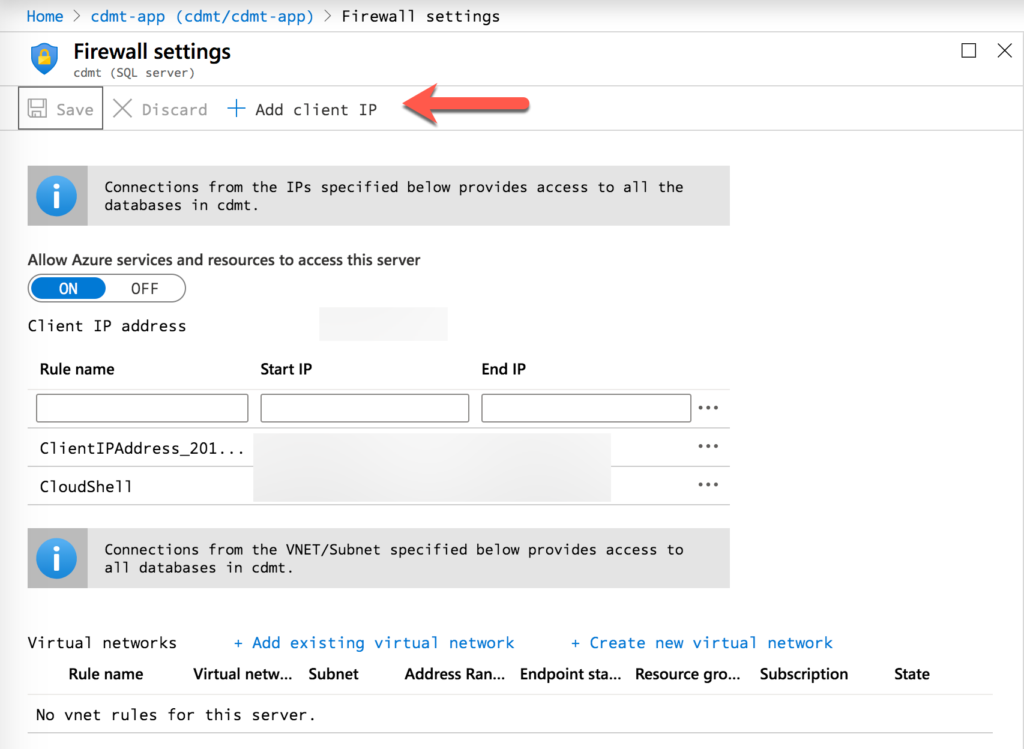
Task: Click the Save floppy disk icon
Action: pos(37,108)
